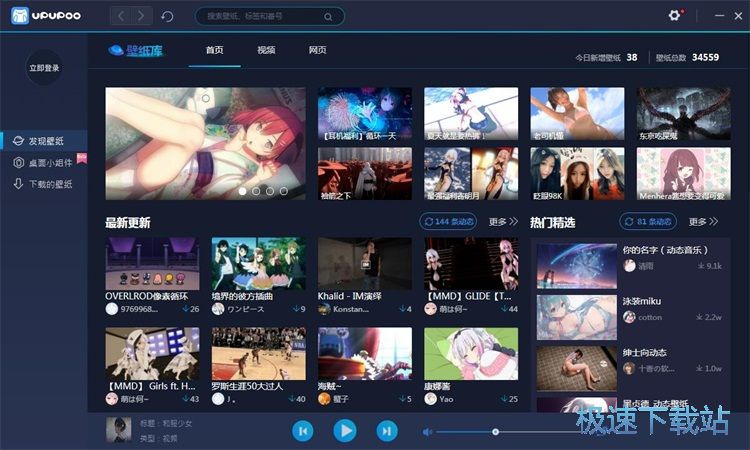Open the large red-haired anime banner
Image resolution: width=750 pixels, height=450 pixels.
tap(205, 143)
